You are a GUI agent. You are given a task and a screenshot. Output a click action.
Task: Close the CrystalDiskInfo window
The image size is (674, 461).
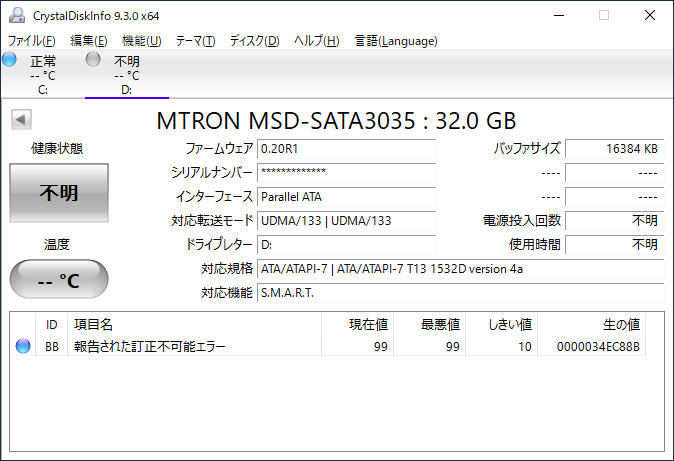650,15
